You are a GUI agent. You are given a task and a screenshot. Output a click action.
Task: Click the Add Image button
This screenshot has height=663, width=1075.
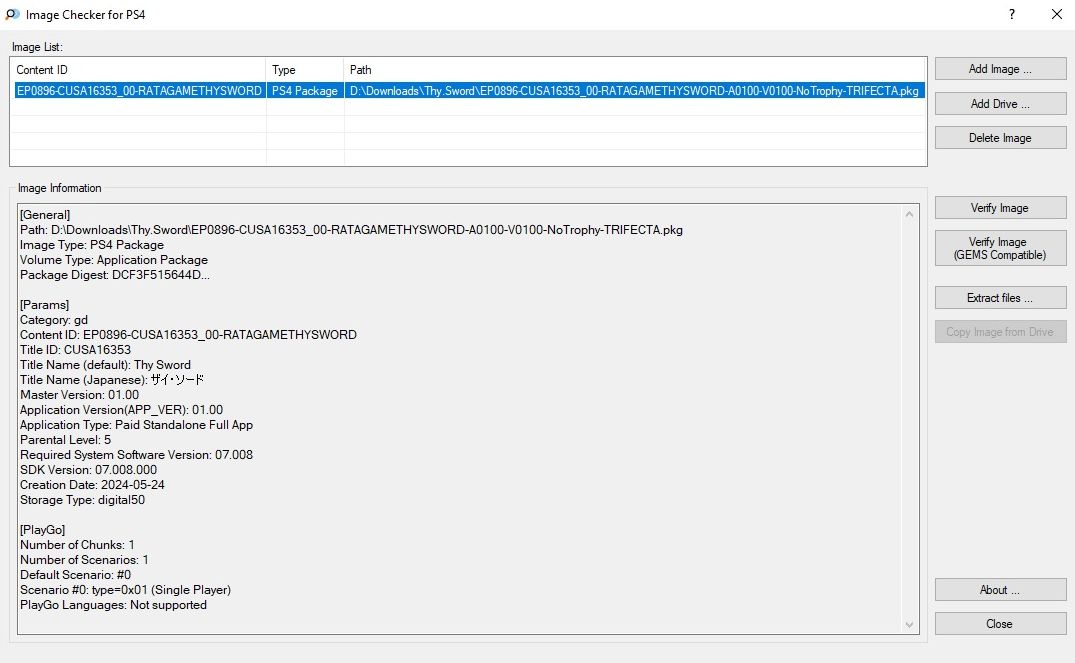click(x=1000, y=69)
